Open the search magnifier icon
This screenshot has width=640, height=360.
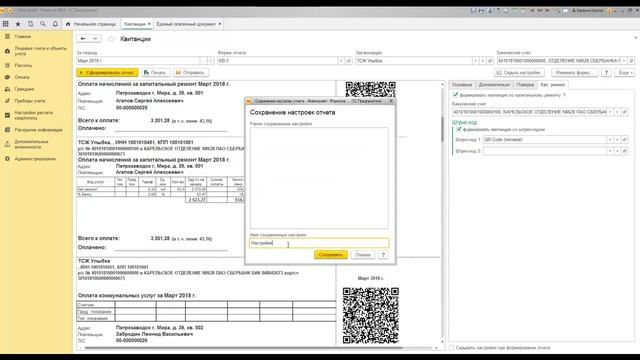coord(42,24)
